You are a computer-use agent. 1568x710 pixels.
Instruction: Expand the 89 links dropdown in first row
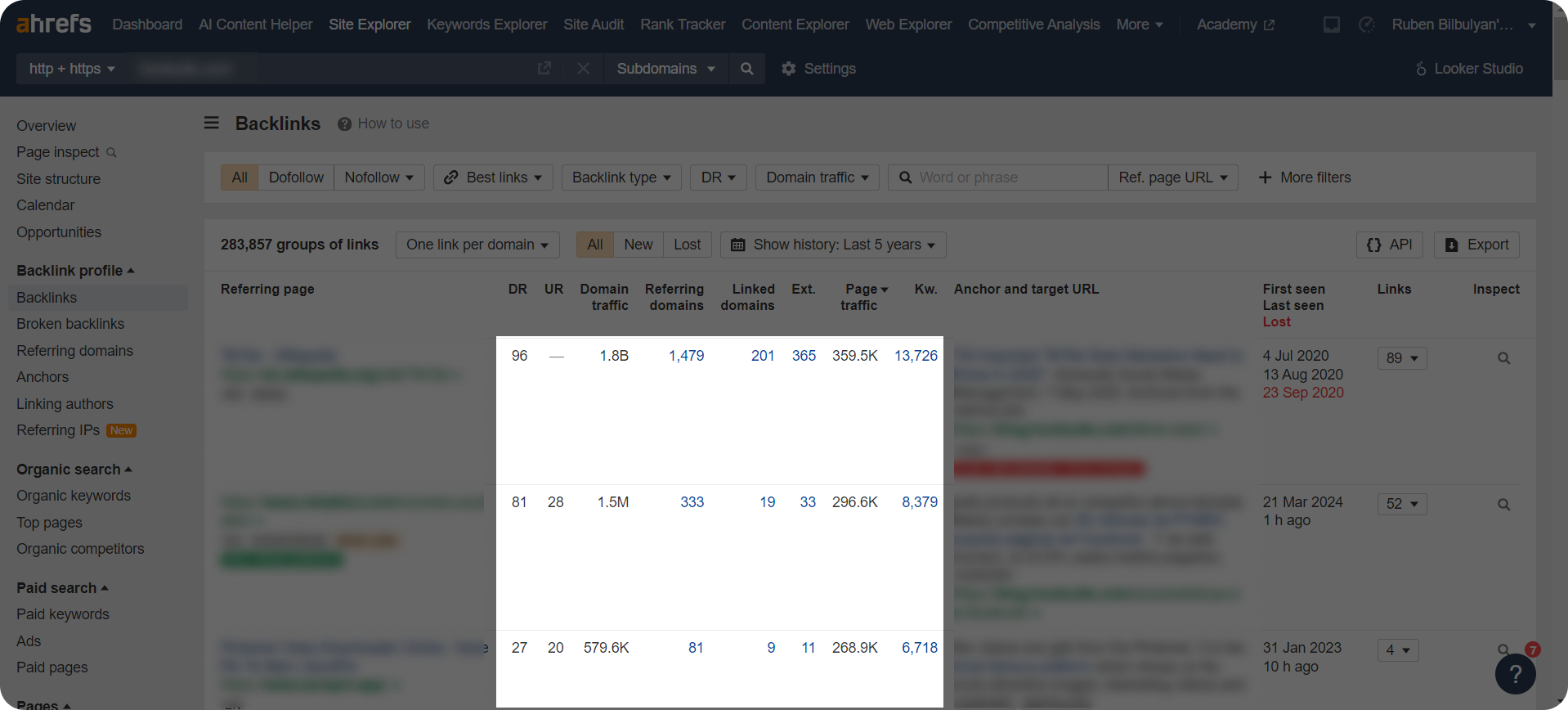1402,358
